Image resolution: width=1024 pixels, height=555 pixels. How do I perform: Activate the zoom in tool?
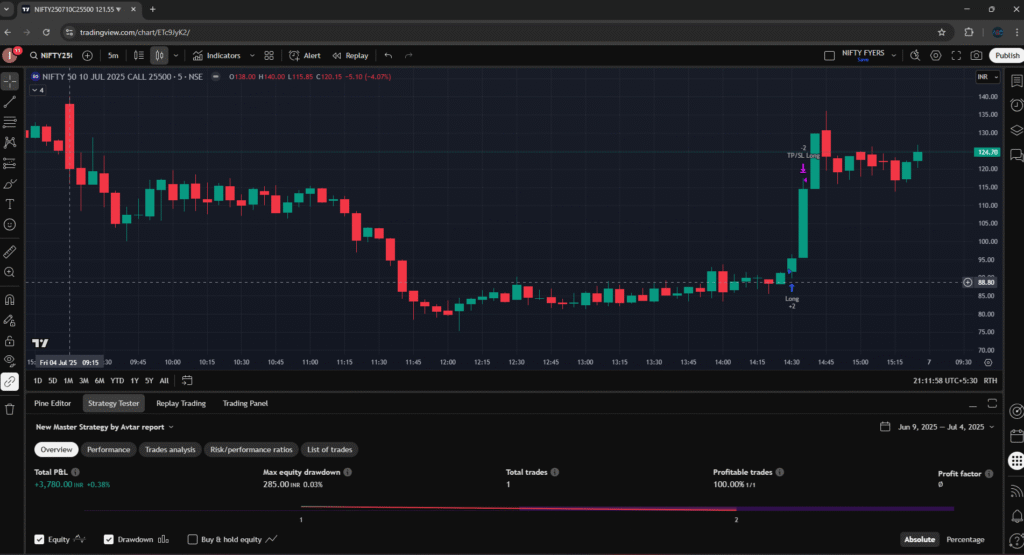pyautogui.click(x=10, y=272)
